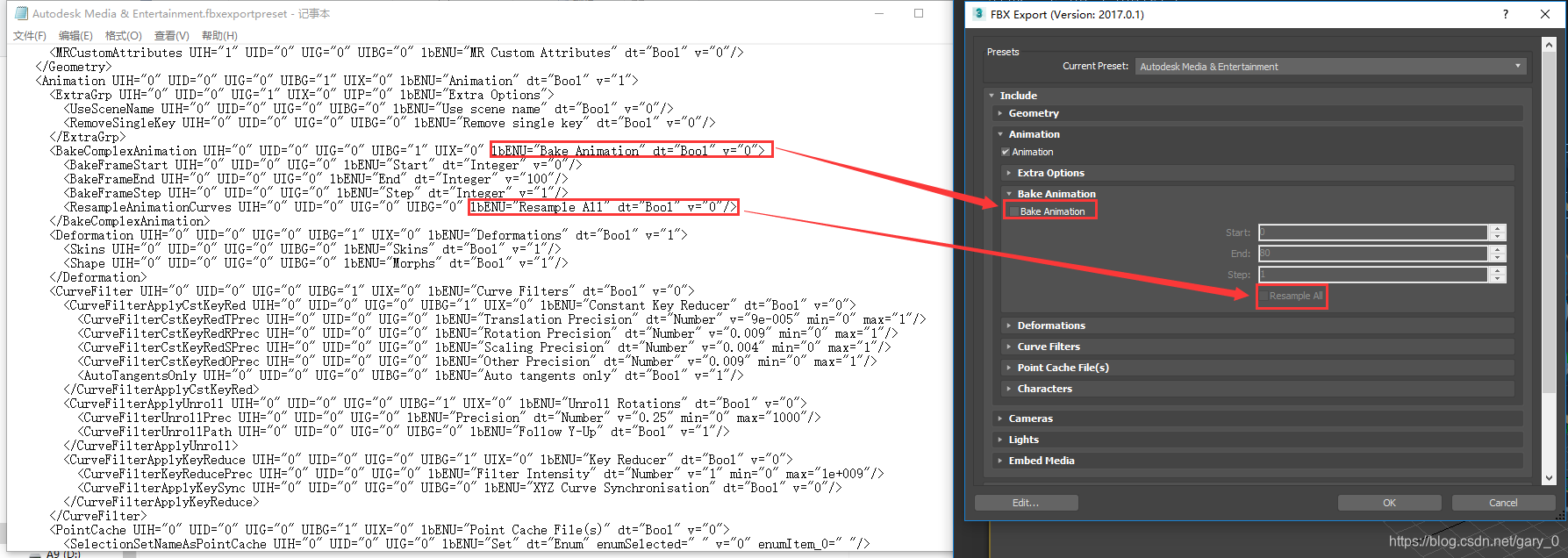Viewport: 1568px width, 558px height.
Task: Click the Skins line in Notepad
Action: click(x=312, y=249)
